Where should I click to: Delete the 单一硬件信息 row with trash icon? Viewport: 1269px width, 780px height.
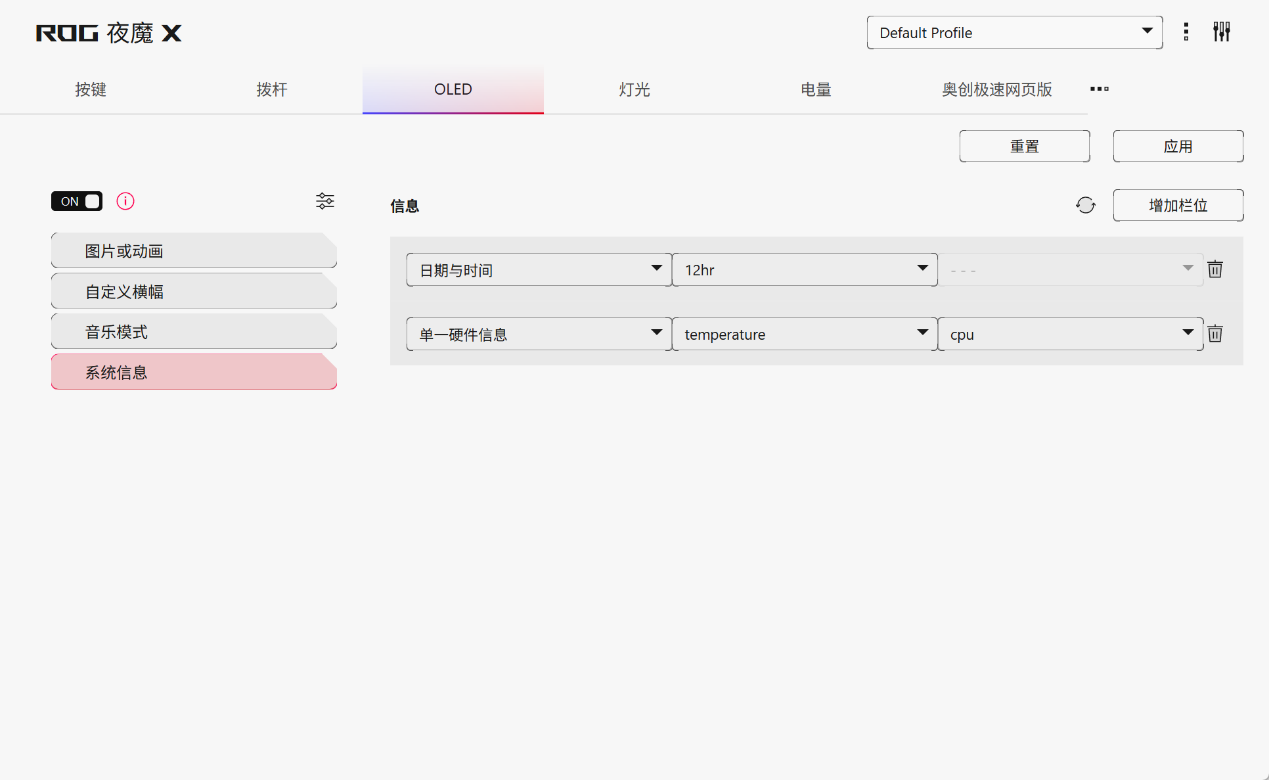[x=1215, y=334]
